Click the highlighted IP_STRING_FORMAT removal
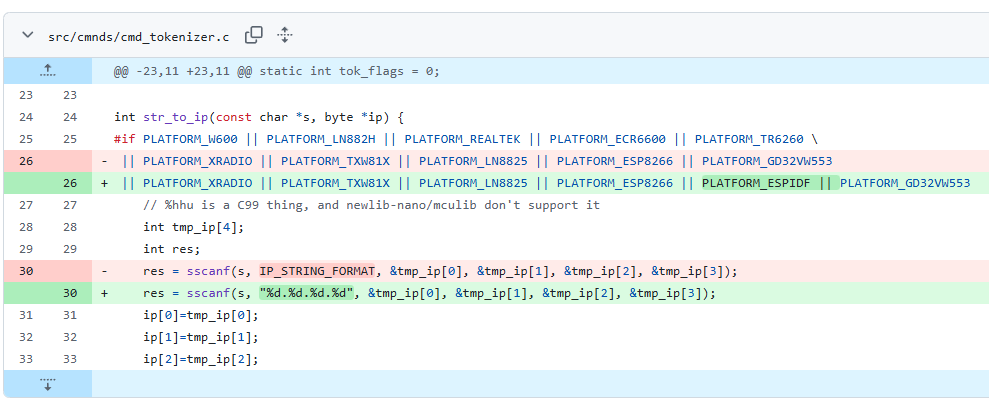This screenshot has width=989, height=414. point(317,271)
